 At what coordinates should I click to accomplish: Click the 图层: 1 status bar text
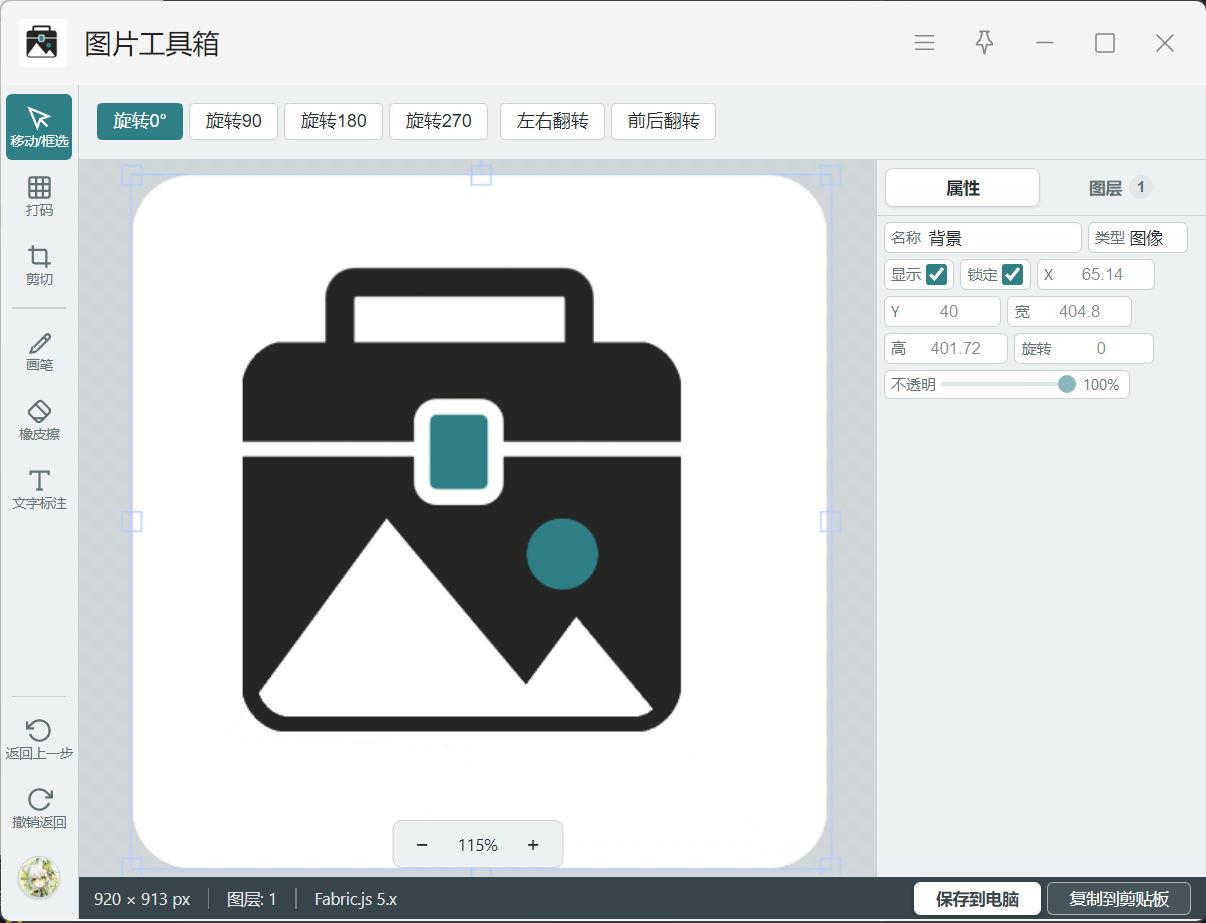click(x=252, y=899)
